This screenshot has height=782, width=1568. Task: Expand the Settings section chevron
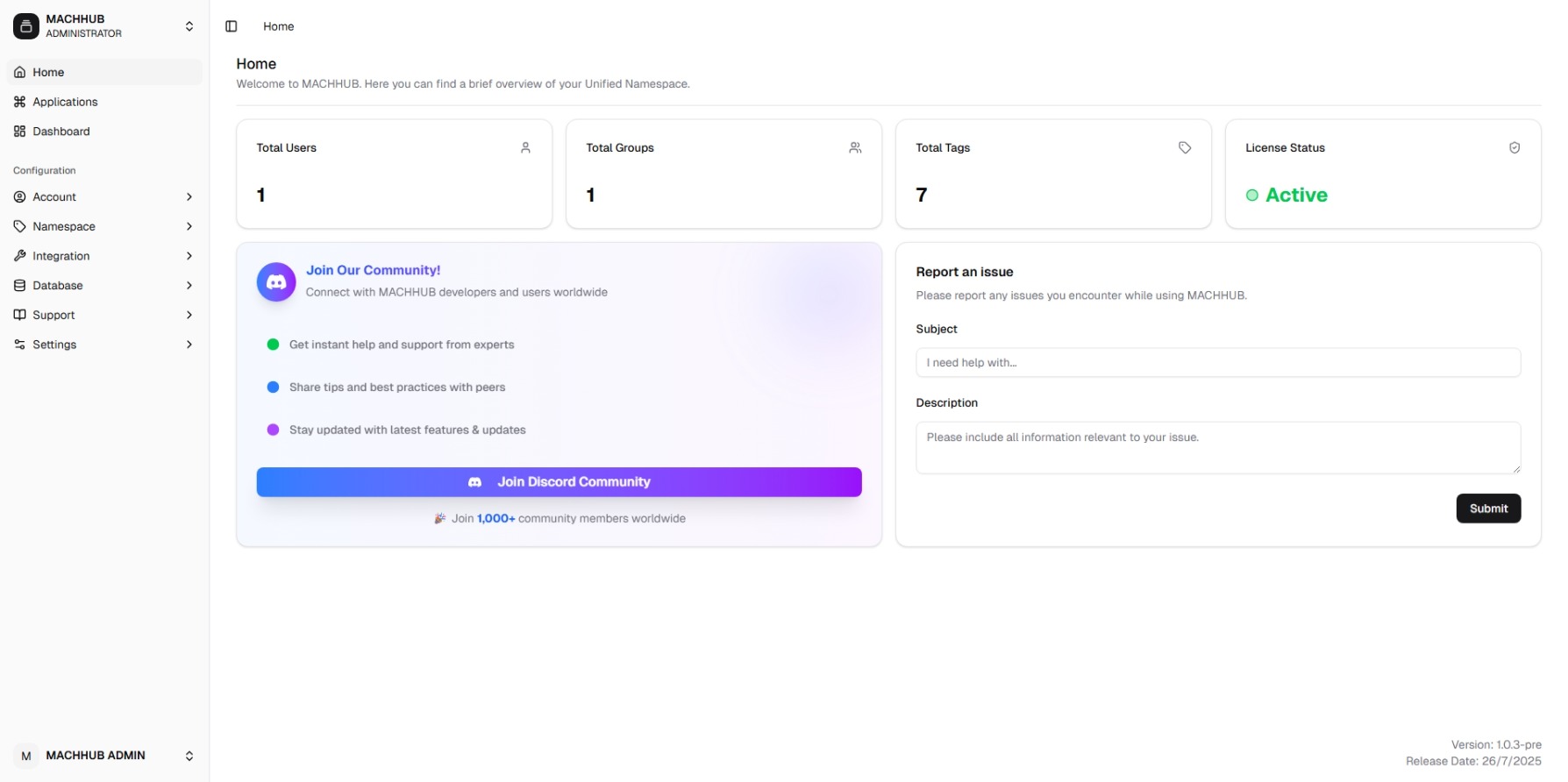(189, 345)
